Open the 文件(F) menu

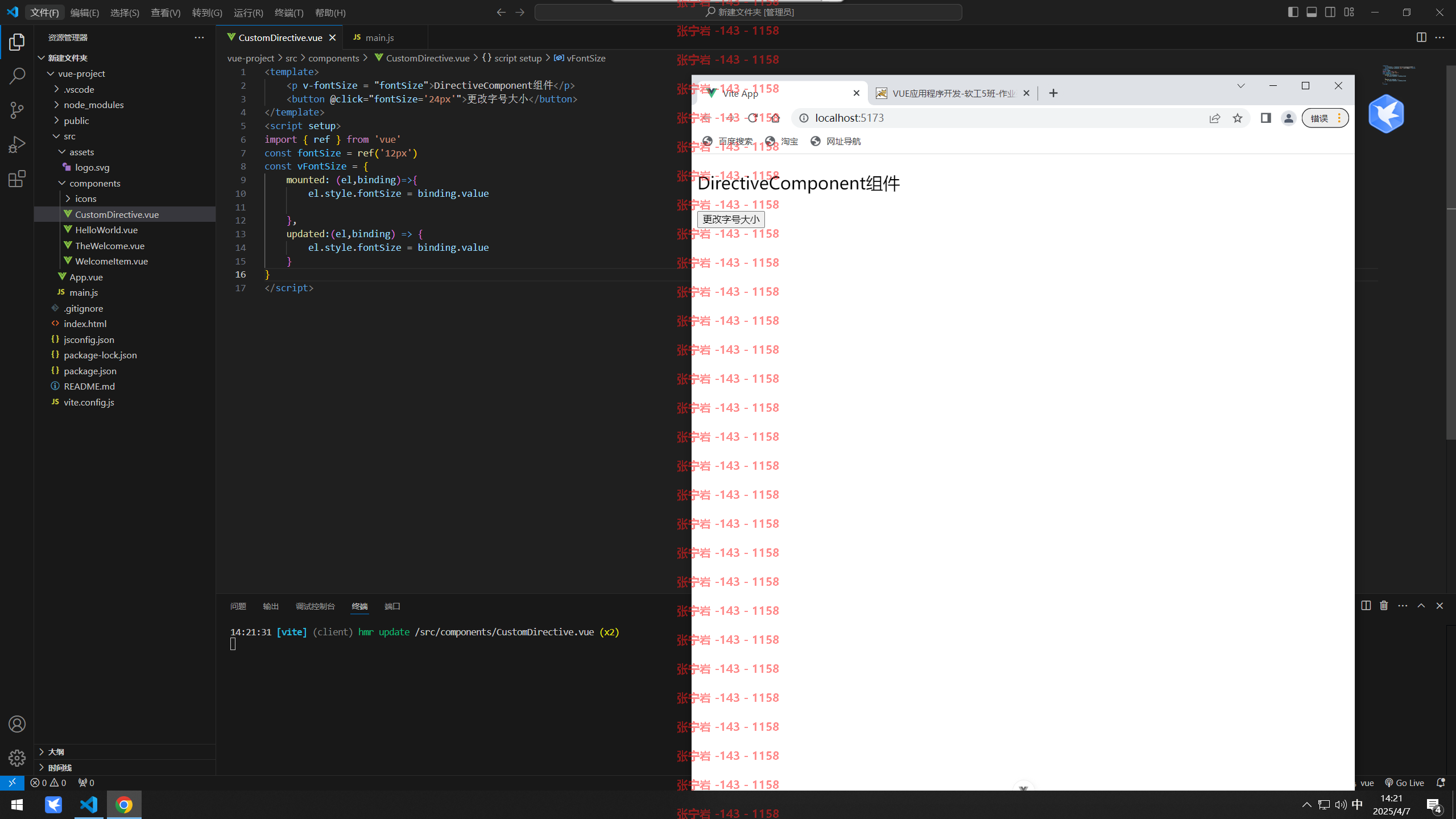click(44, 13)
